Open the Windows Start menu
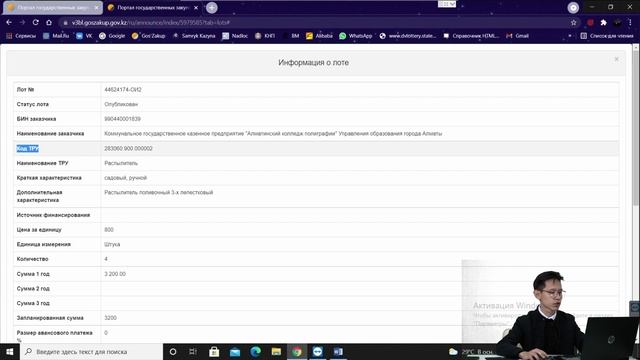 (x=10, y=351)
